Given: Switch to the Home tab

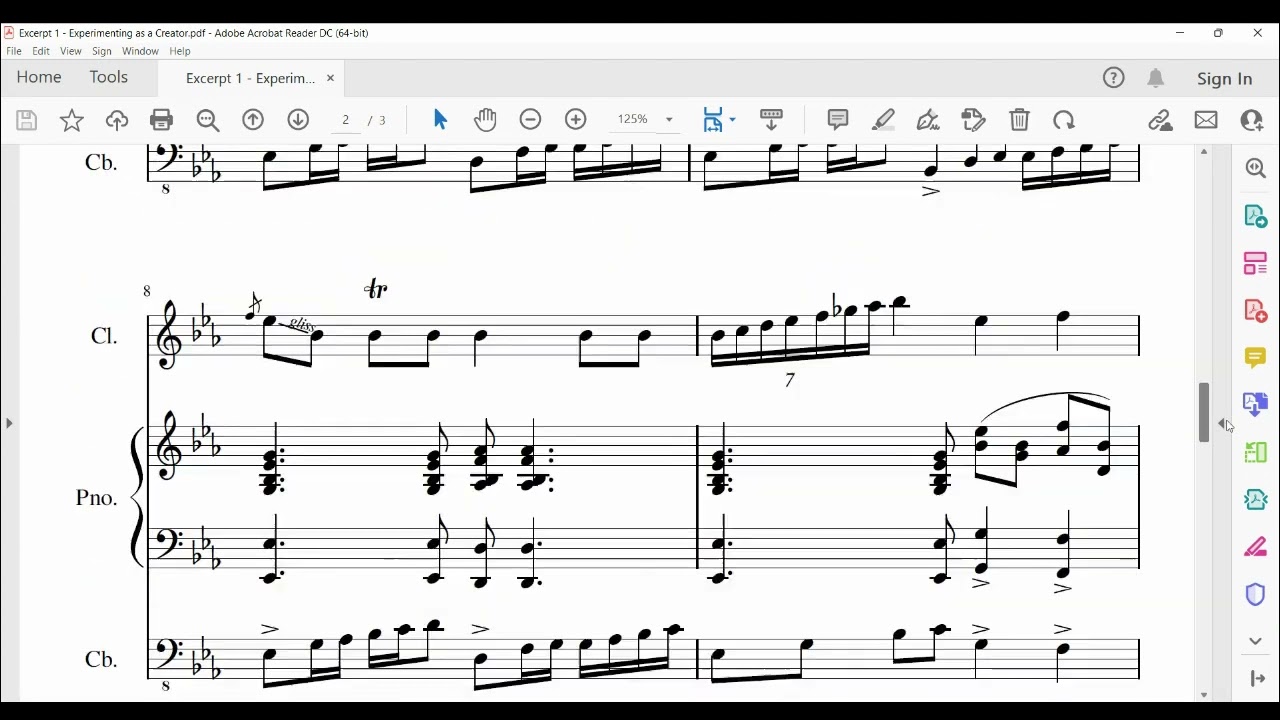Looking at the screenshot, I should [39, 77].
